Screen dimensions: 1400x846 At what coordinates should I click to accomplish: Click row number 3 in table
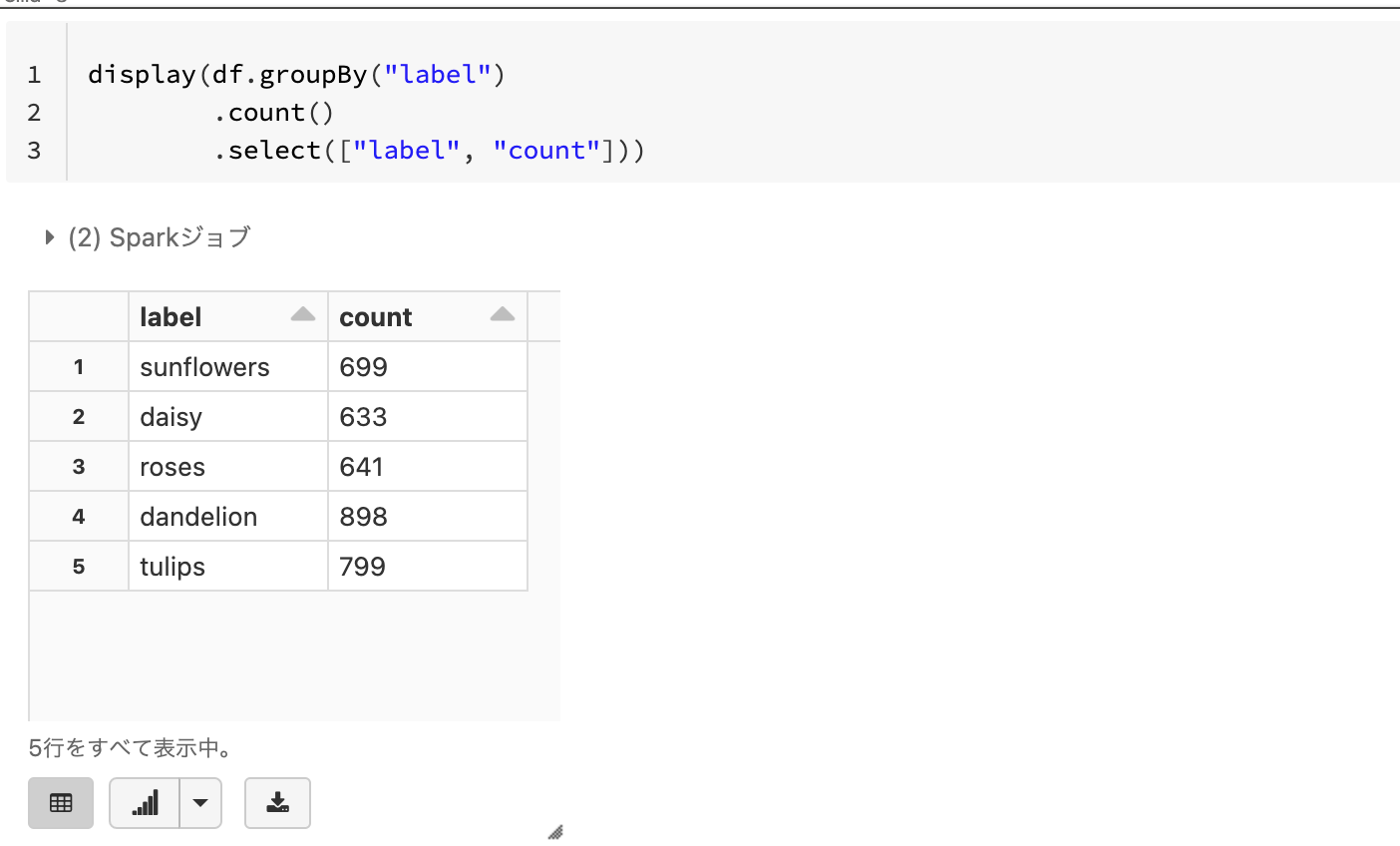click(x=79, y=467)
